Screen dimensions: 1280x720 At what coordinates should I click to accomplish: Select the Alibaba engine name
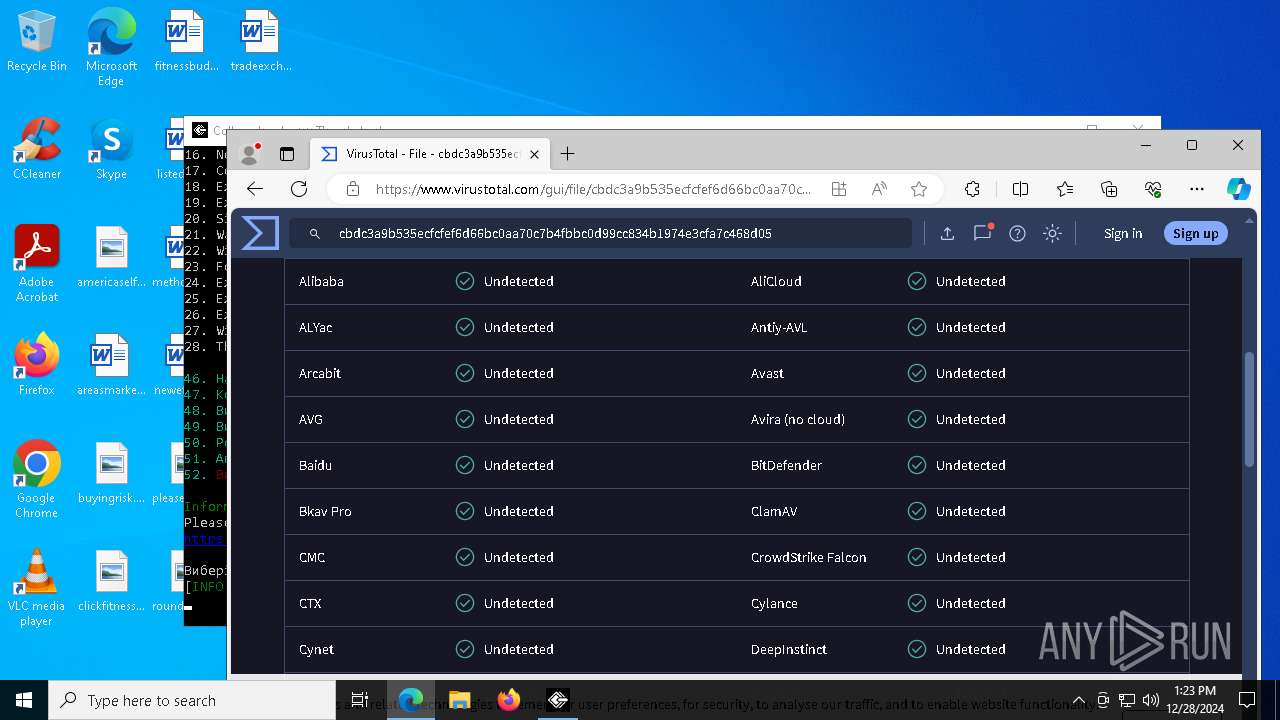(x=321, y=281)
